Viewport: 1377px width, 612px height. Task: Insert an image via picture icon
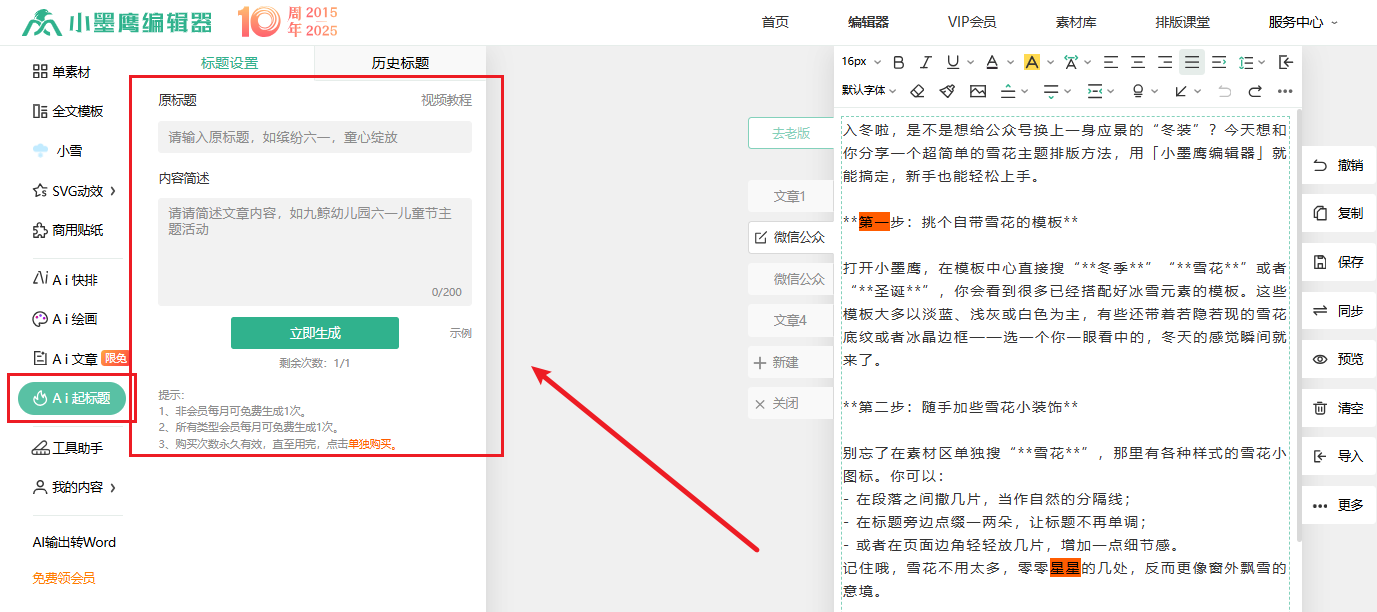point(977,91)
